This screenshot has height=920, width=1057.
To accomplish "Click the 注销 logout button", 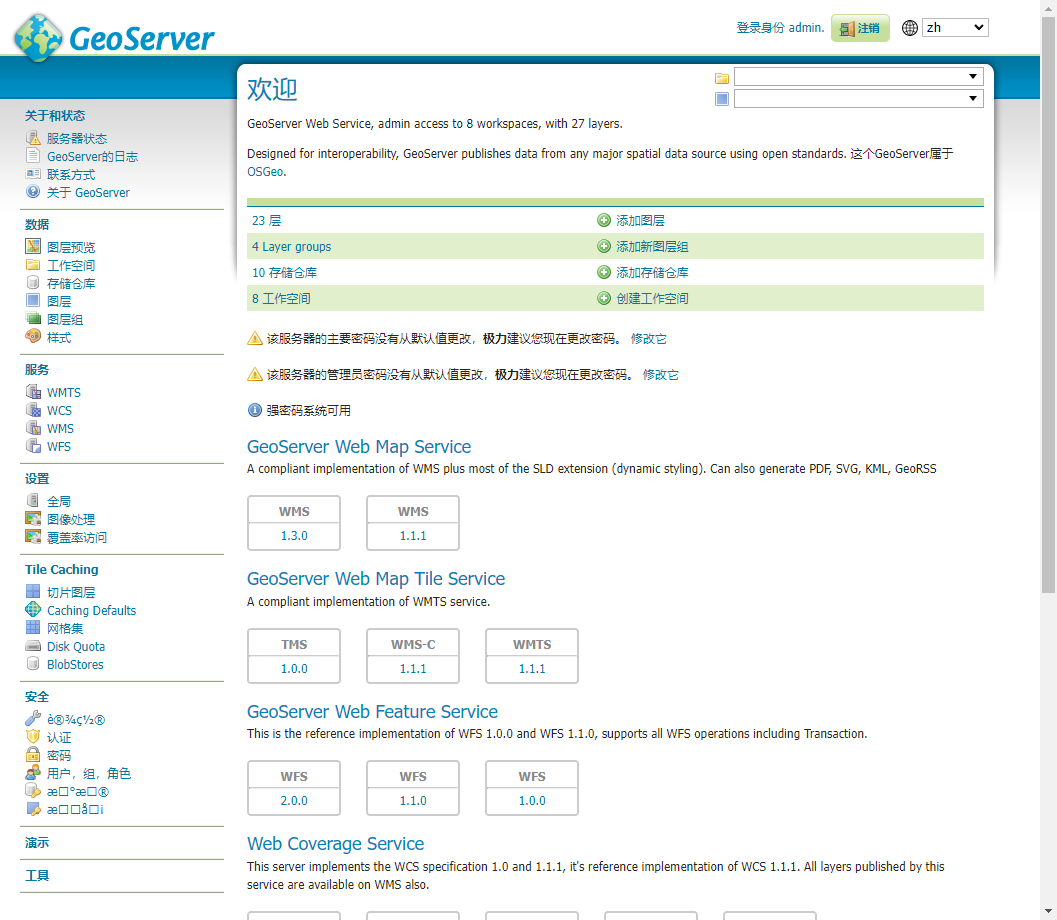I will click(860, 28).
